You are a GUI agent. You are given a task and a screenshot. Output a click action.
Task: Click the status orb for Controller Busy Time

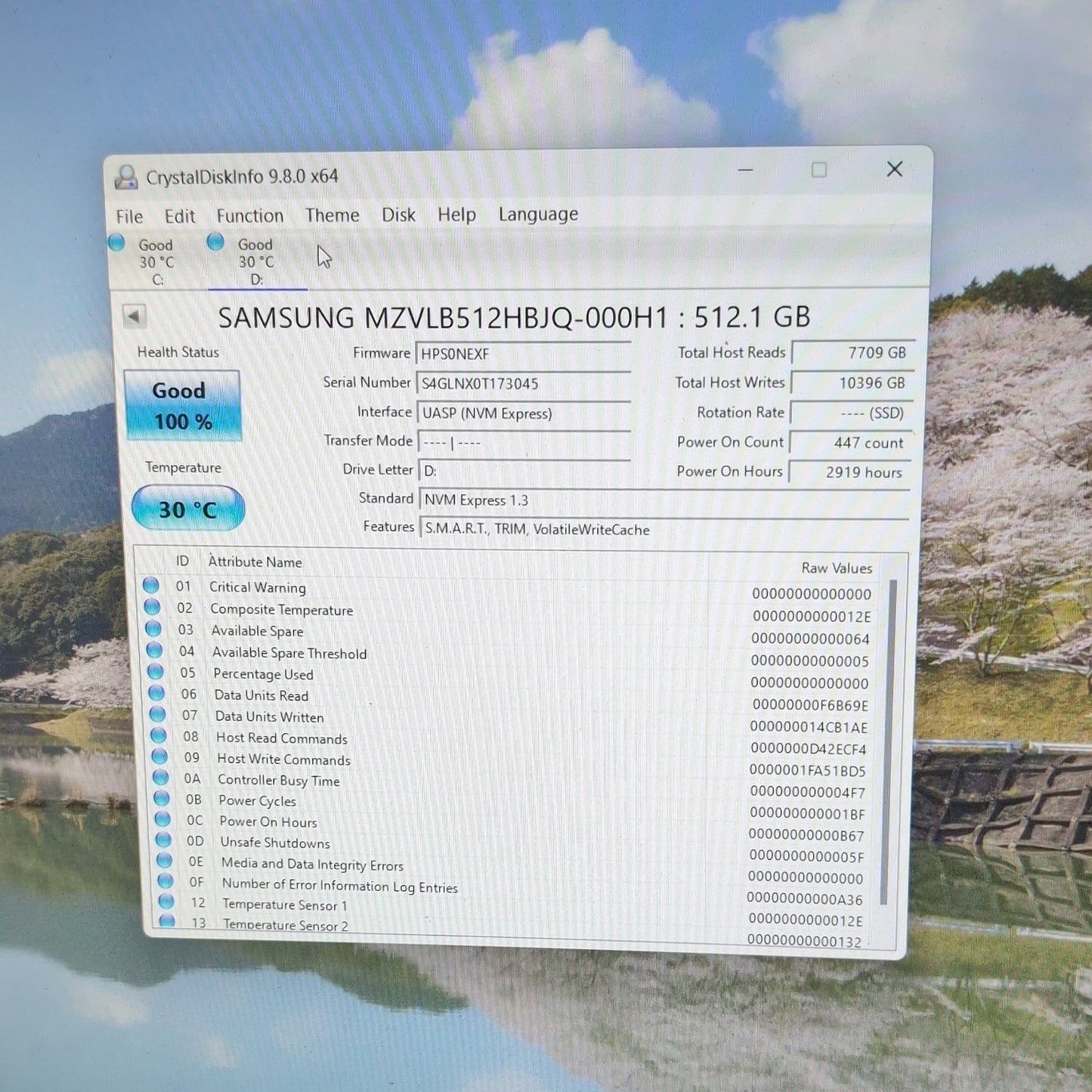[160, 778]
